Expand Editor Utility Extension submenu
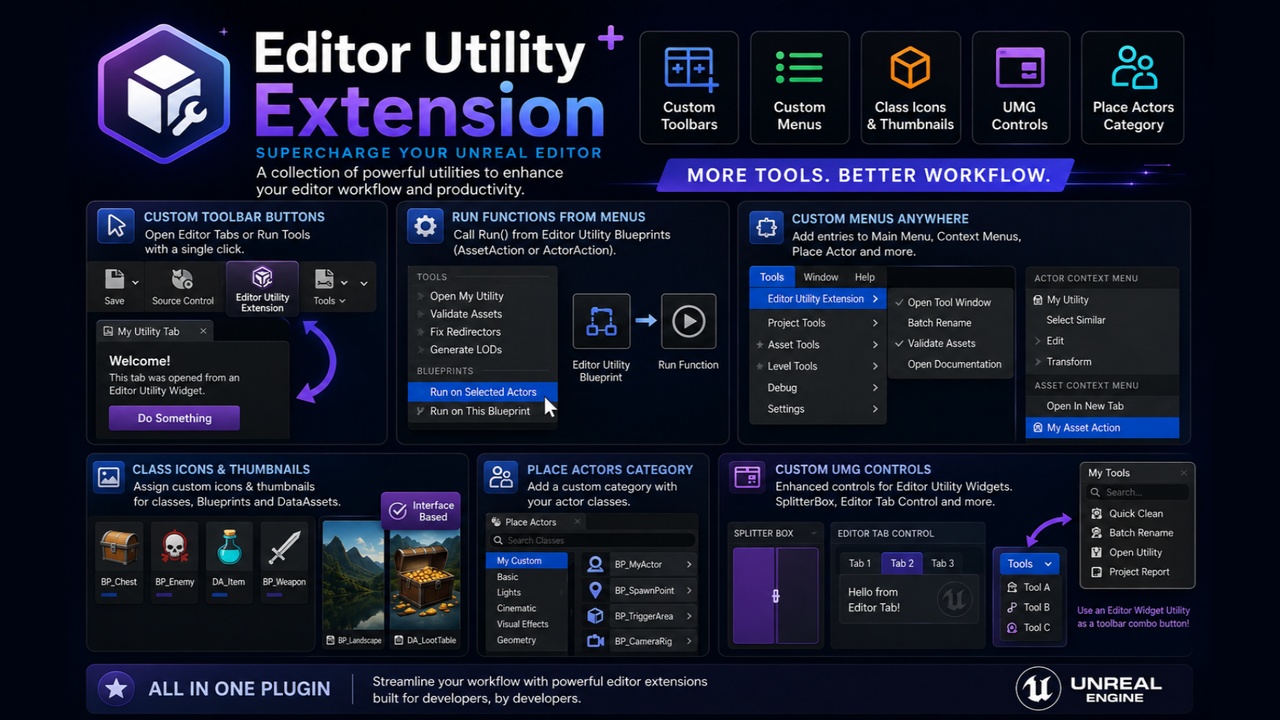 (818, 299)
